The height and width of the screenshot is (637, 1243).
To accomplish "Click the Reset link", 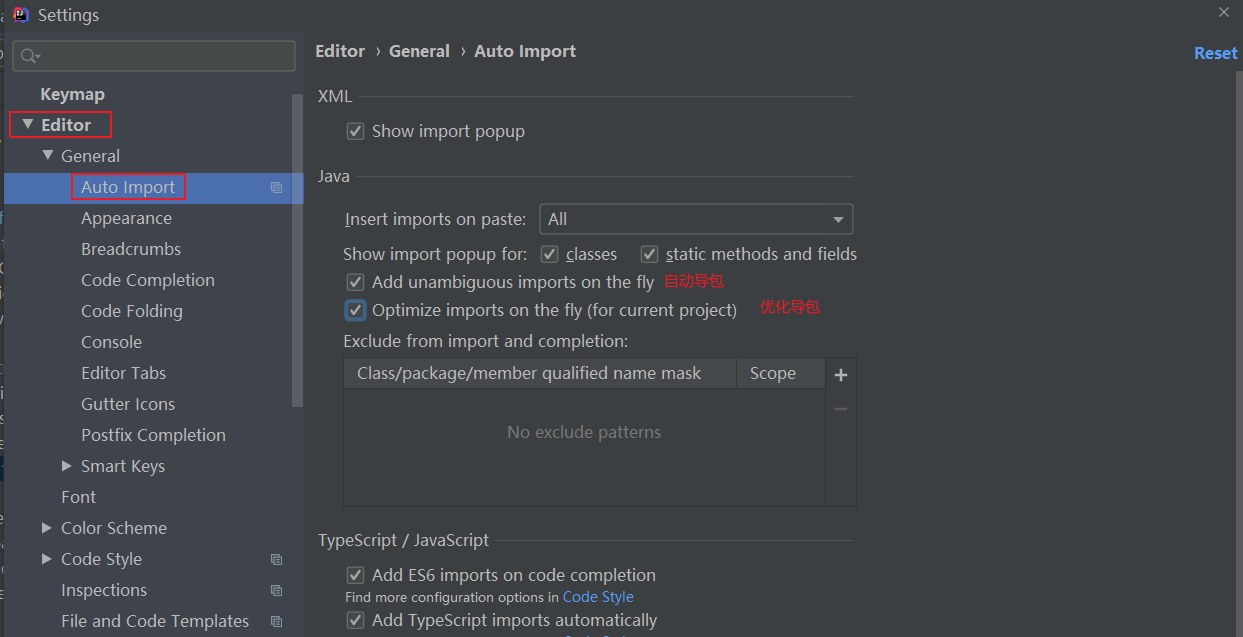I will tap(1215, 53).
